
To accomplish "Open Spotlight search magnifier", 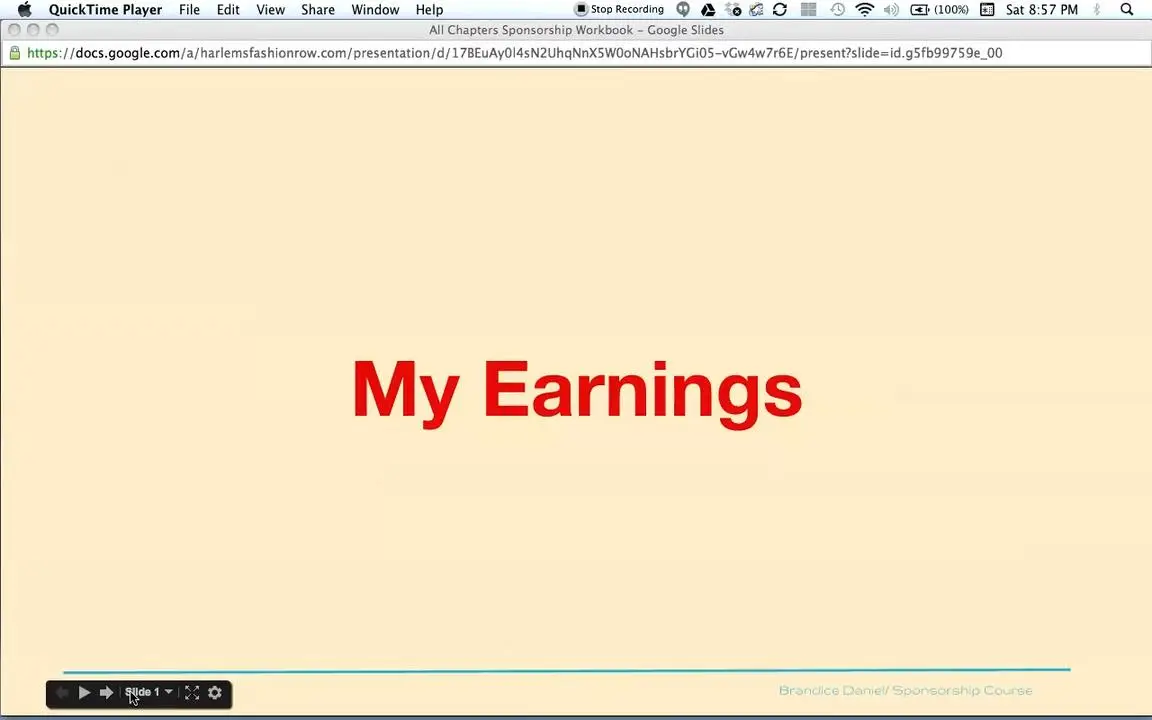I will (x=1126, y=10).
